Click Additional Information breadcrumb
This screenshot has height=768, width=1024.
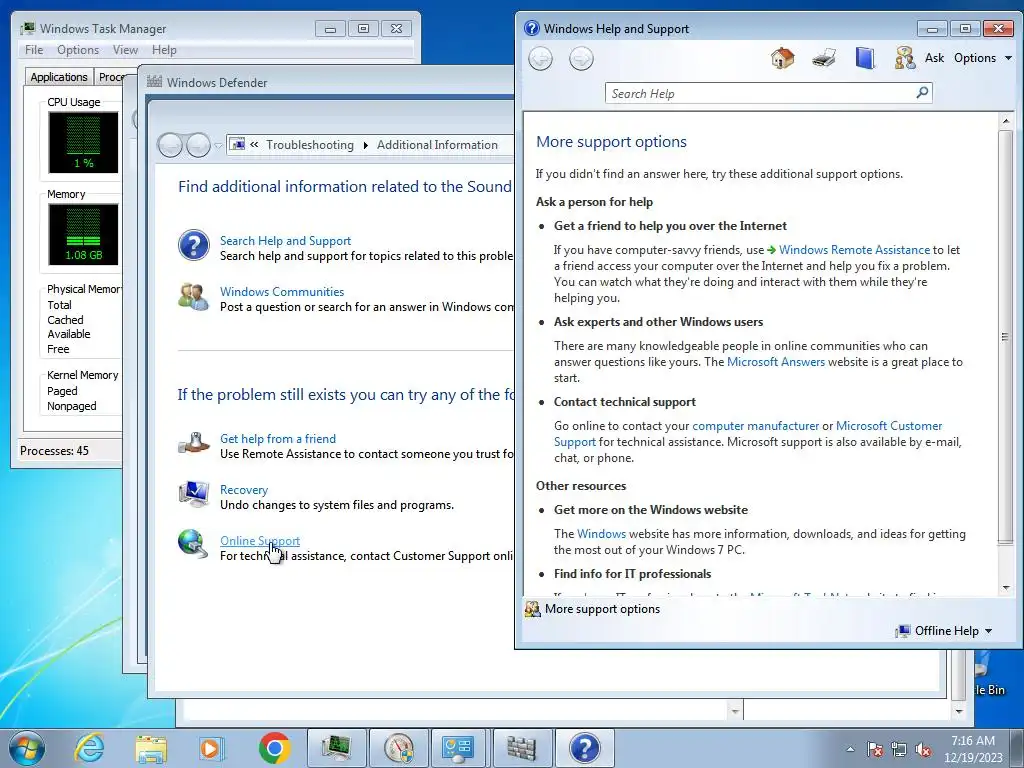(x=437, y=145)
